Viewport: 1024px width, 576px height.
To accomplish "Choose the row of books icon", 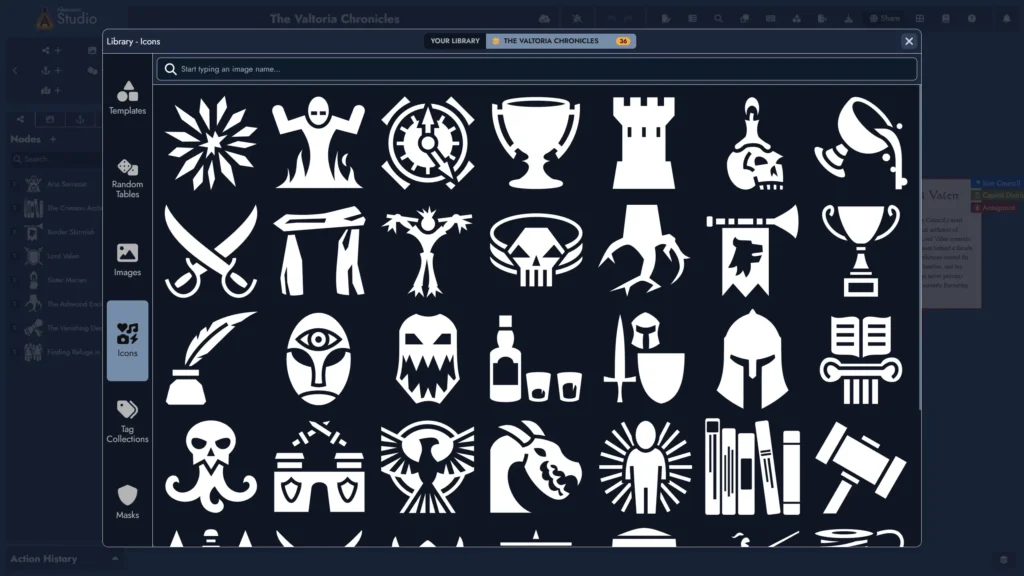I will click(752, 466).
